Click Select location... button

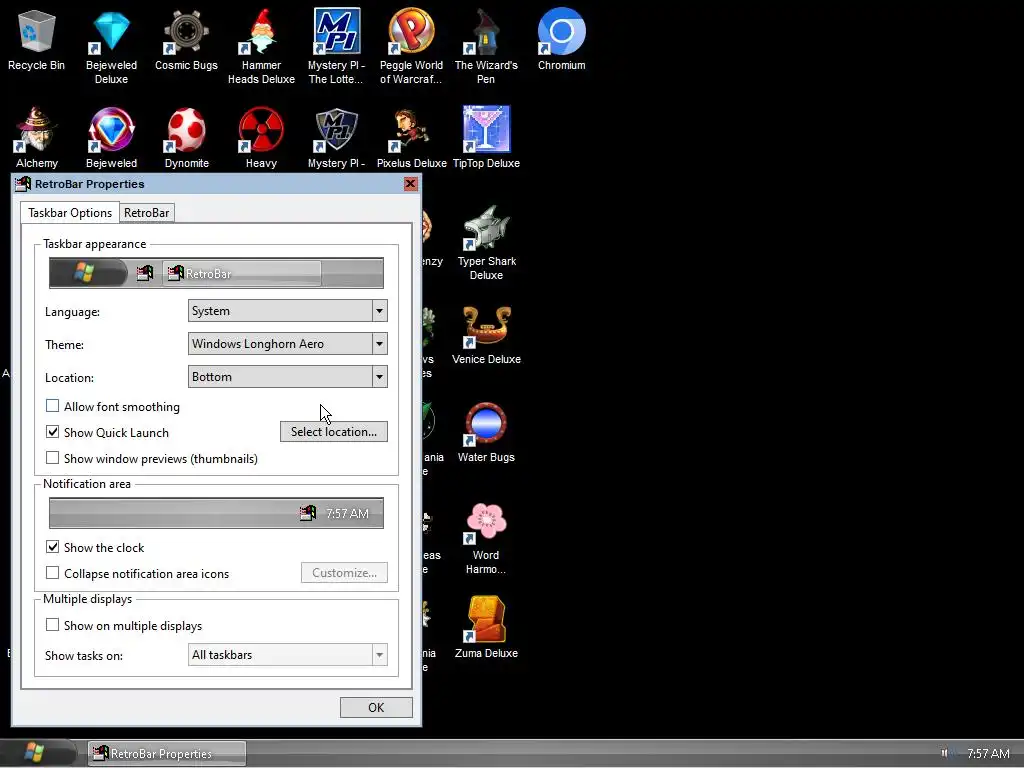click(x=334, y=432)
